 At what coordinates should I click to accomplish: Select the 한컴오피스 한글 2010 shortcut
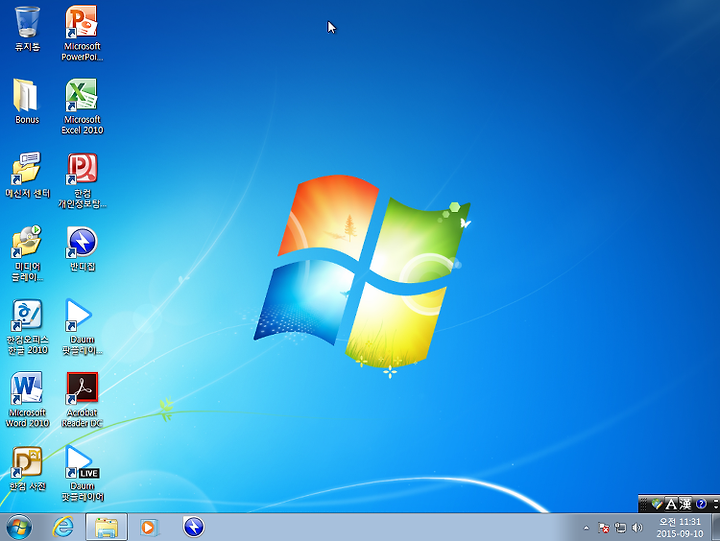tap(27, 327)
